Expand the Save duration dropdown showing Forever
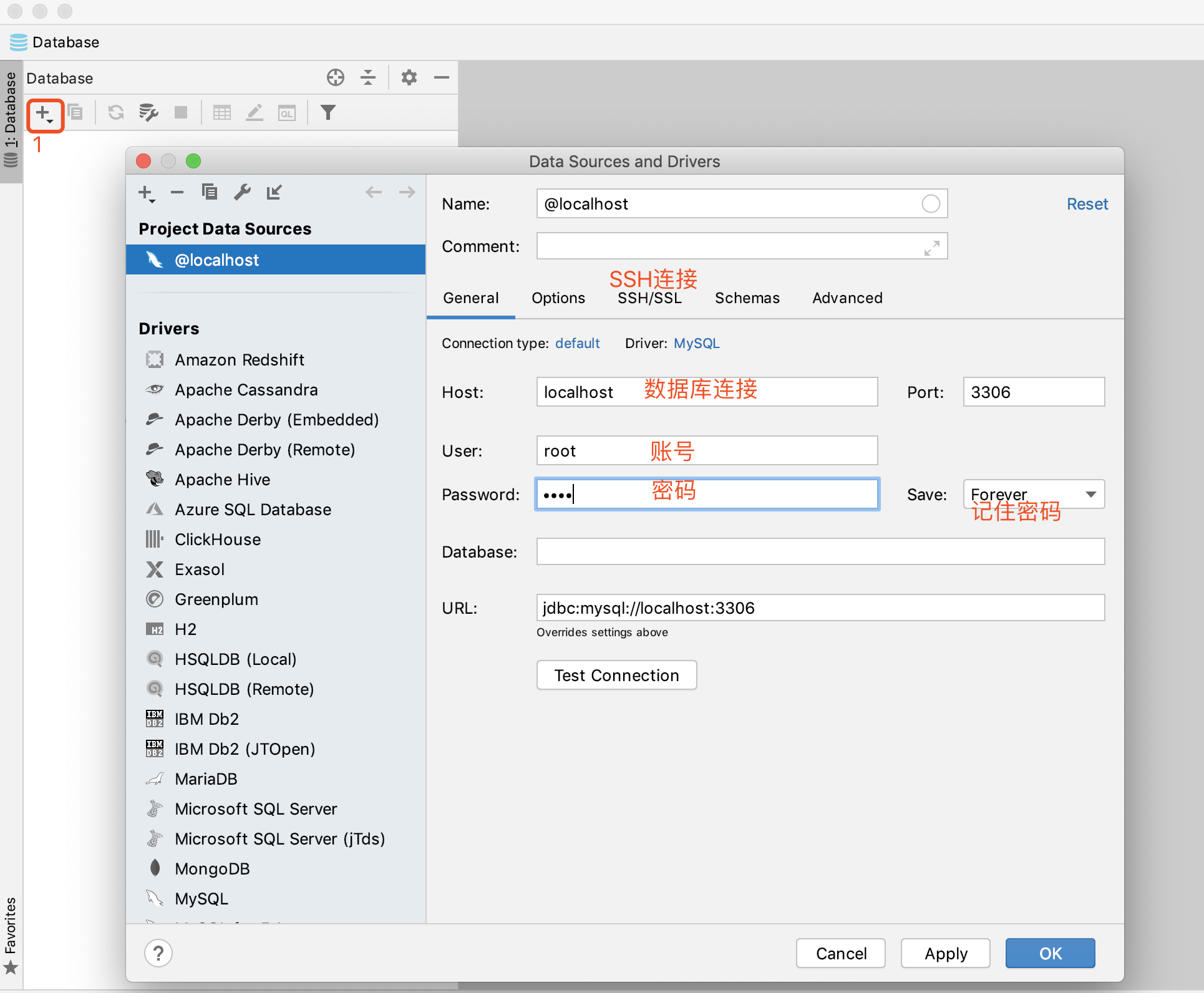1204x993 pixels. tap(1090, 494)
